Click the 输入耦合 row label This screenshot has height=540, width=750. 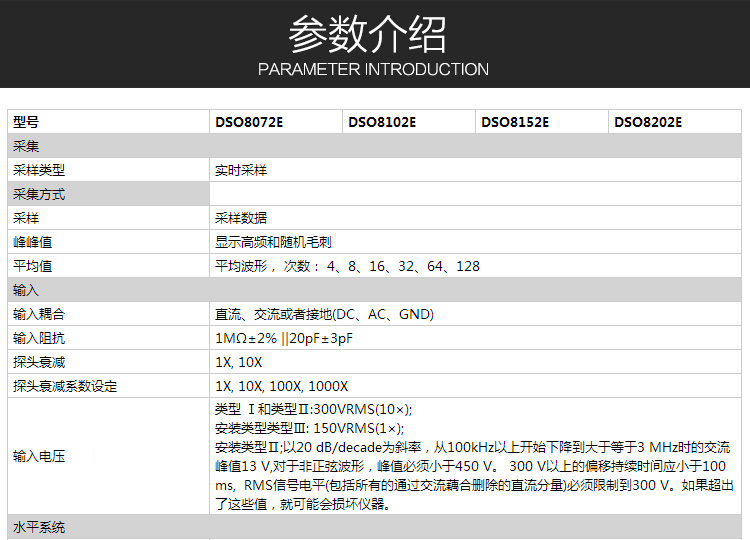39,314
